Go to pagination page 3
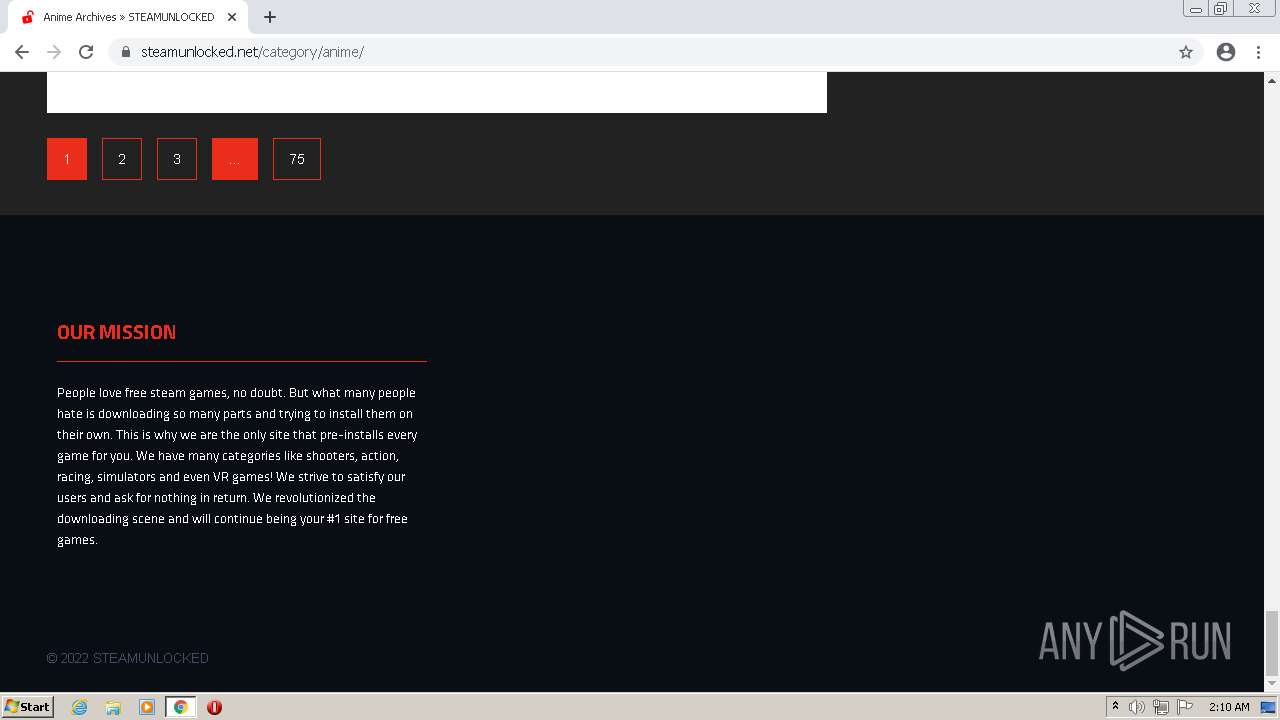 [177, 159]
